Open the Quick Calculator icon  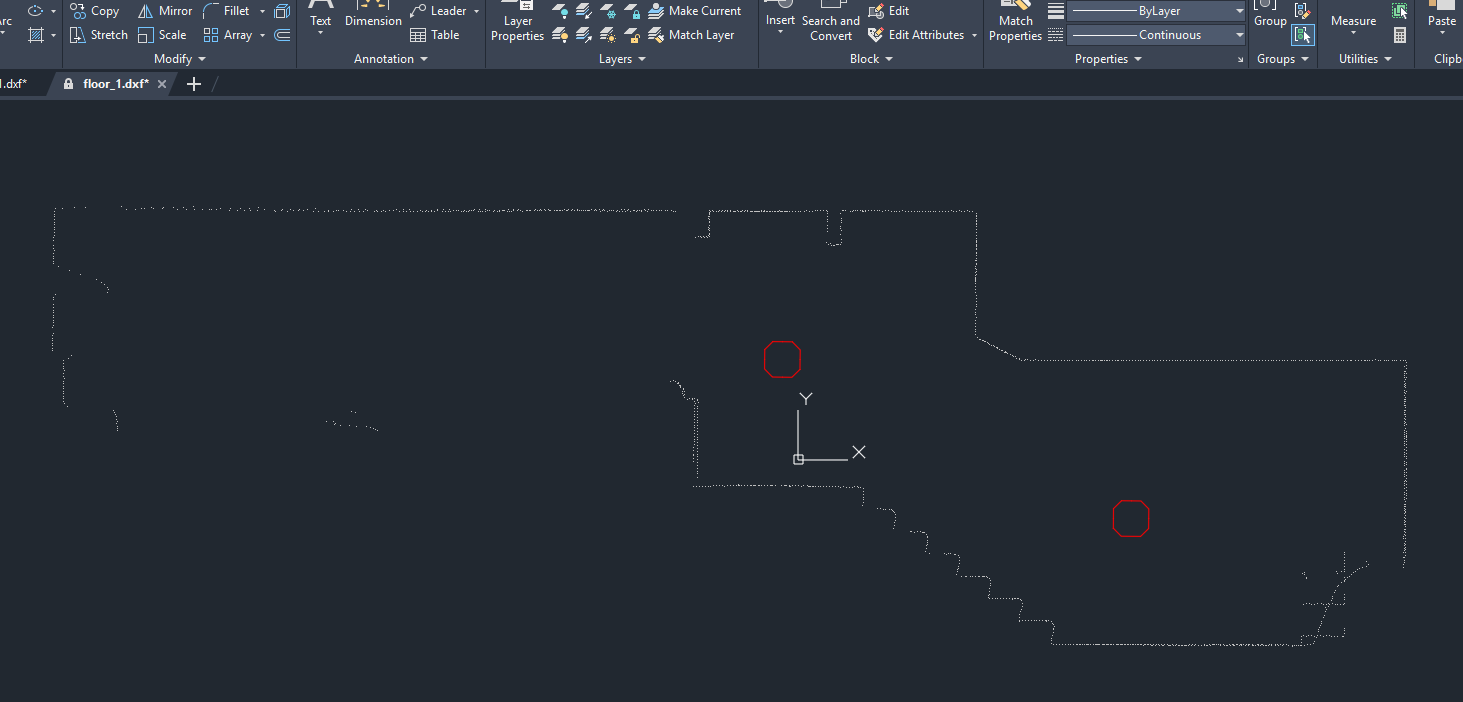pos(1400,35)
